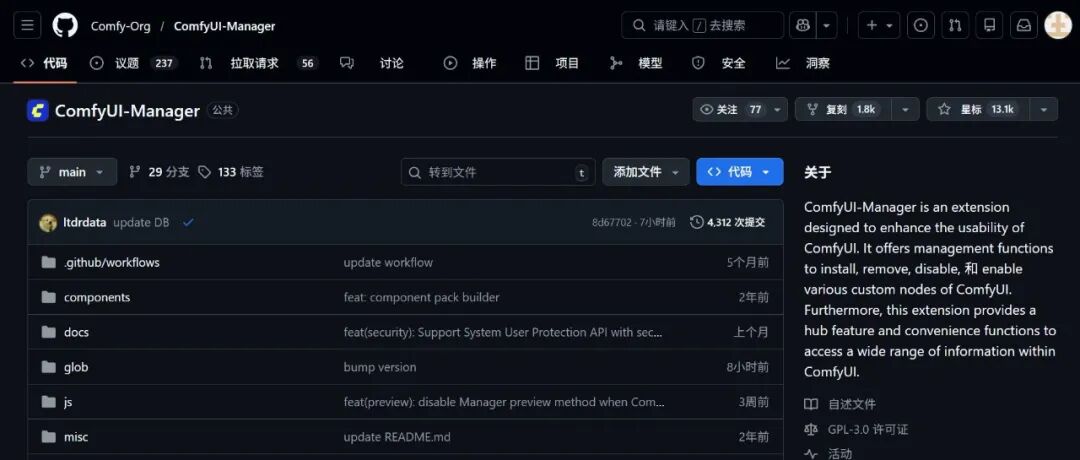Open the notifications inbox icon
This screenshot has width=1080, height=460.
point(1024,25)
